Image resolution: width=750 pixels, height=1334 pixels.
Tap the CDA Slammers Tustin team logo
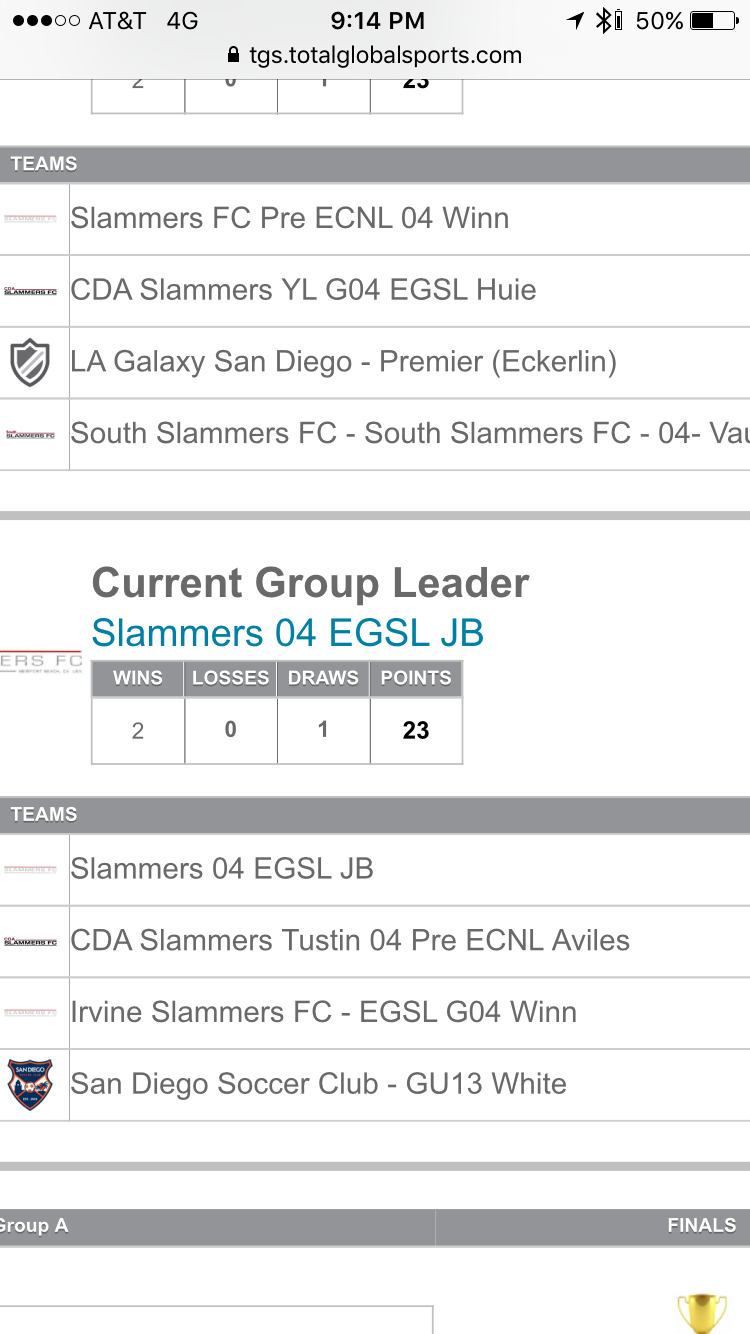point(30,941)
